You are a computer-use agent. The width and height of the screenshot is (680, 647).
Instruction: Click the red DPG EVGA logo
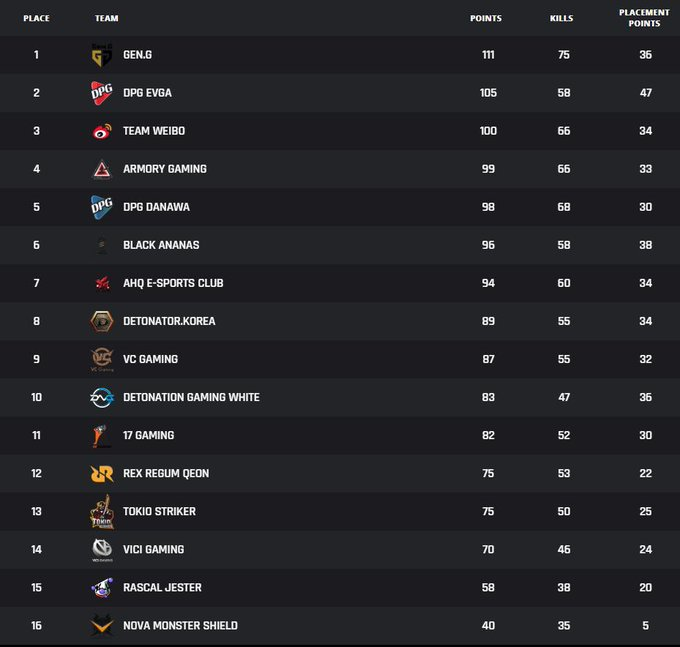click(102, 93)
